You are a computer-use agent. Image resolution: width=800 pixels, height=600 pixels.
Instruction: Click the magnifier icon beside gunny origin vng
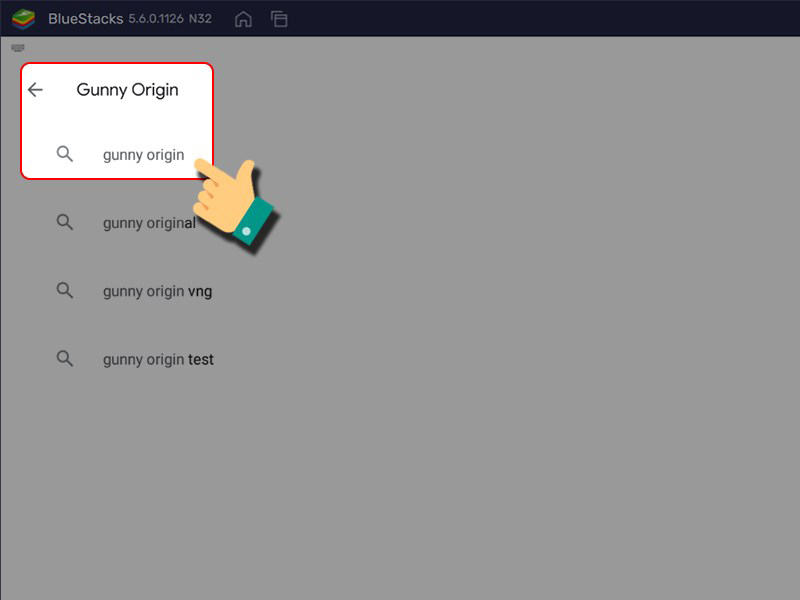click(x=65, y=291)
